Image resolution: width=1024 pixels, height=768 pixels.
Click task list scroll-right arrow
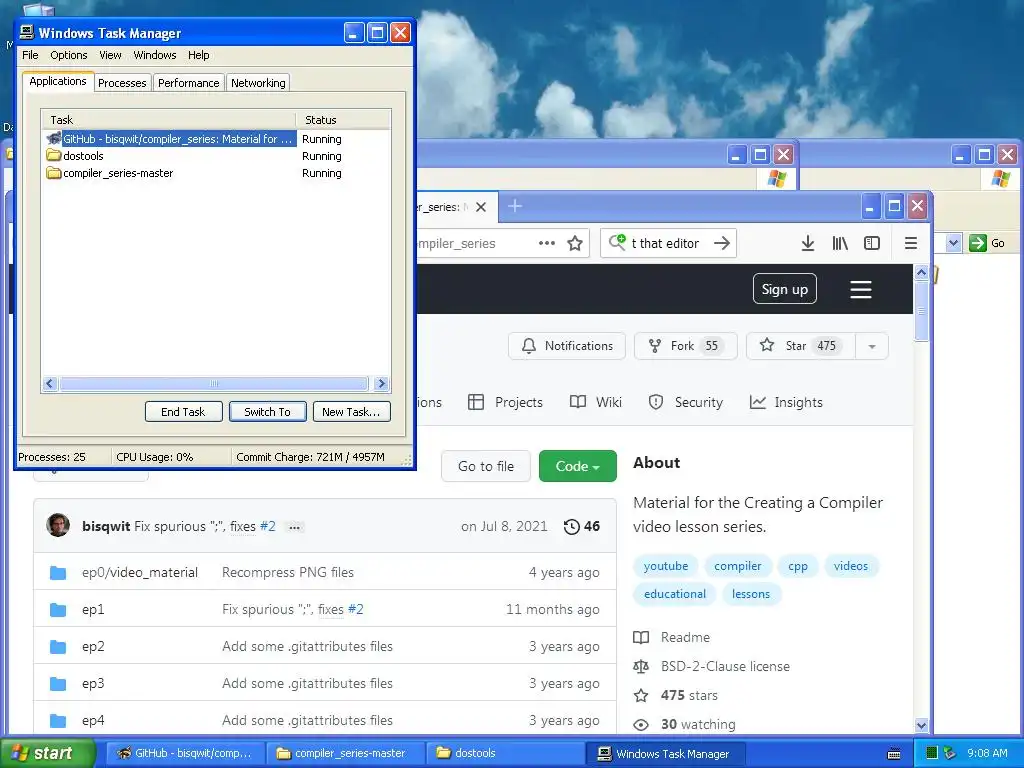382,384
